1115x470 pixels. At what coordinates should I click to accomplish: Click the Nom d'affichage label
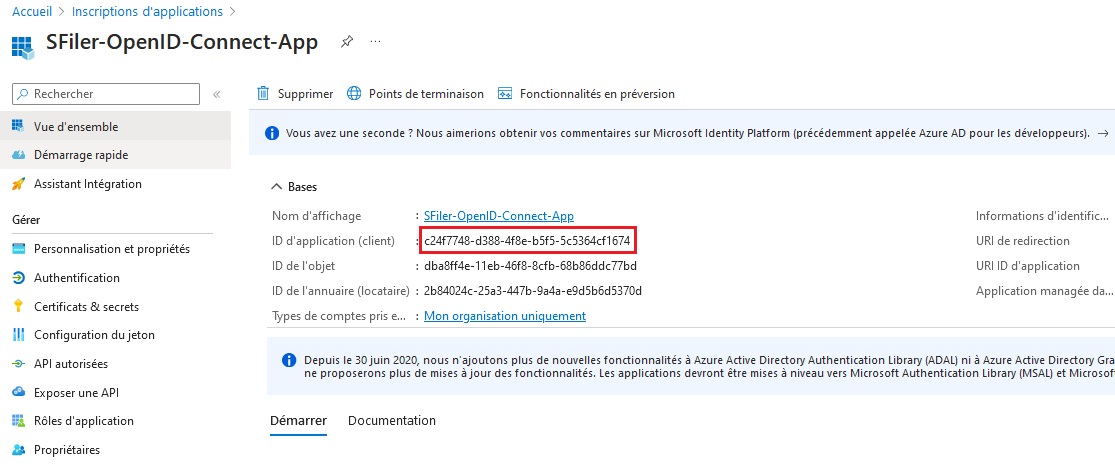coord(316,215)
